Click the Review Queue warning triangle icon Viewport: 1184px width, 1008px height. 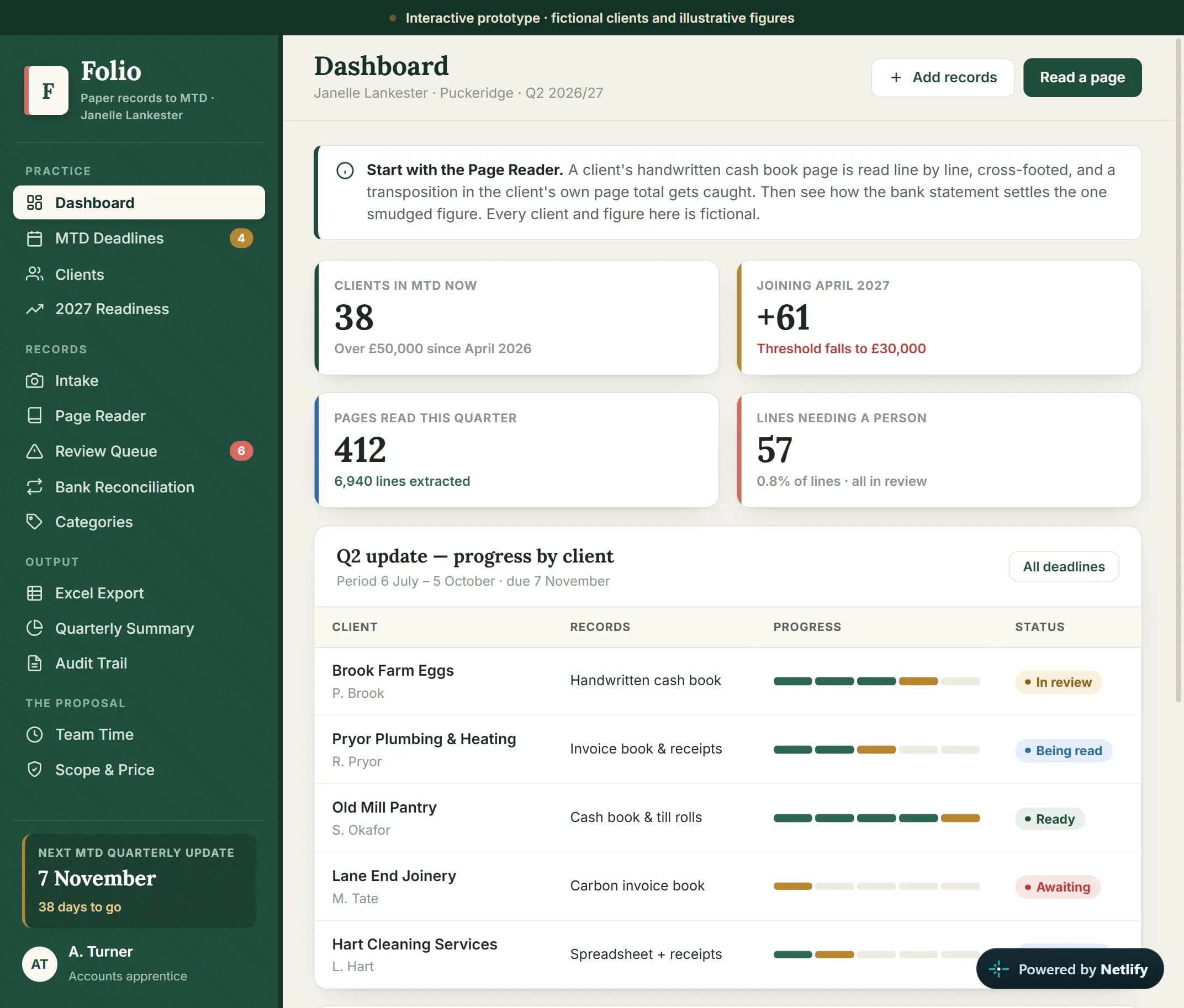(x=34, y=451)
